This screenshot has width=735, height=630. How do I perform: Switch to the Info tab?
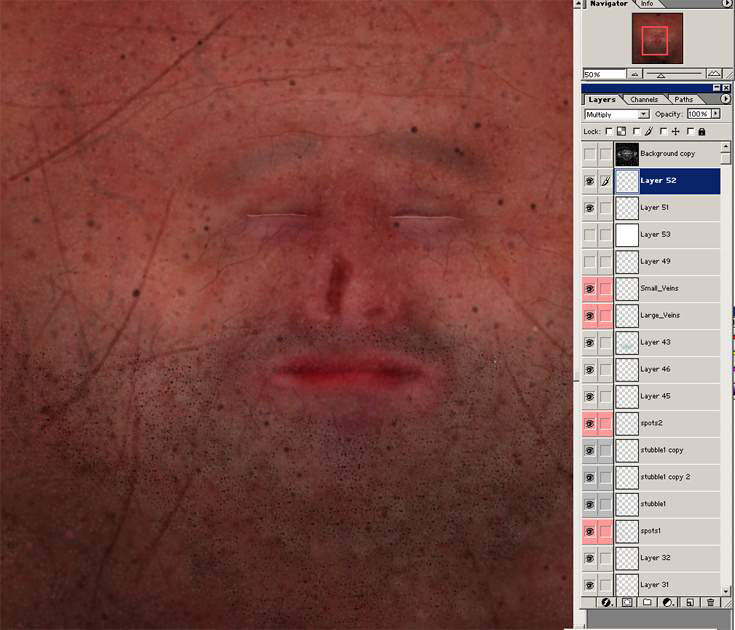pos(649,4)
